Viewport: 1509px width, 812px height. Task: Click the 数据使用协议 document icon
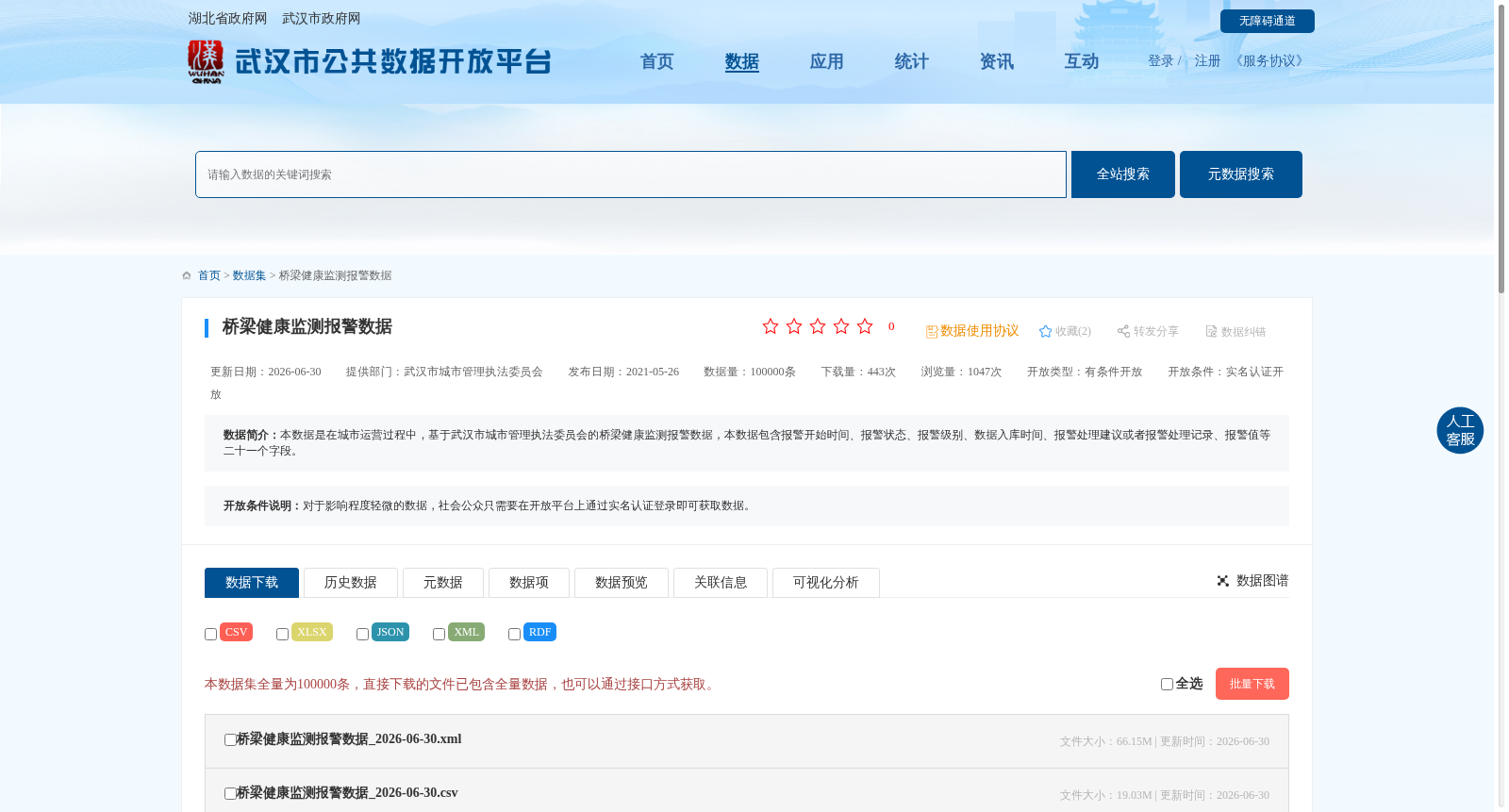[932, 332]
